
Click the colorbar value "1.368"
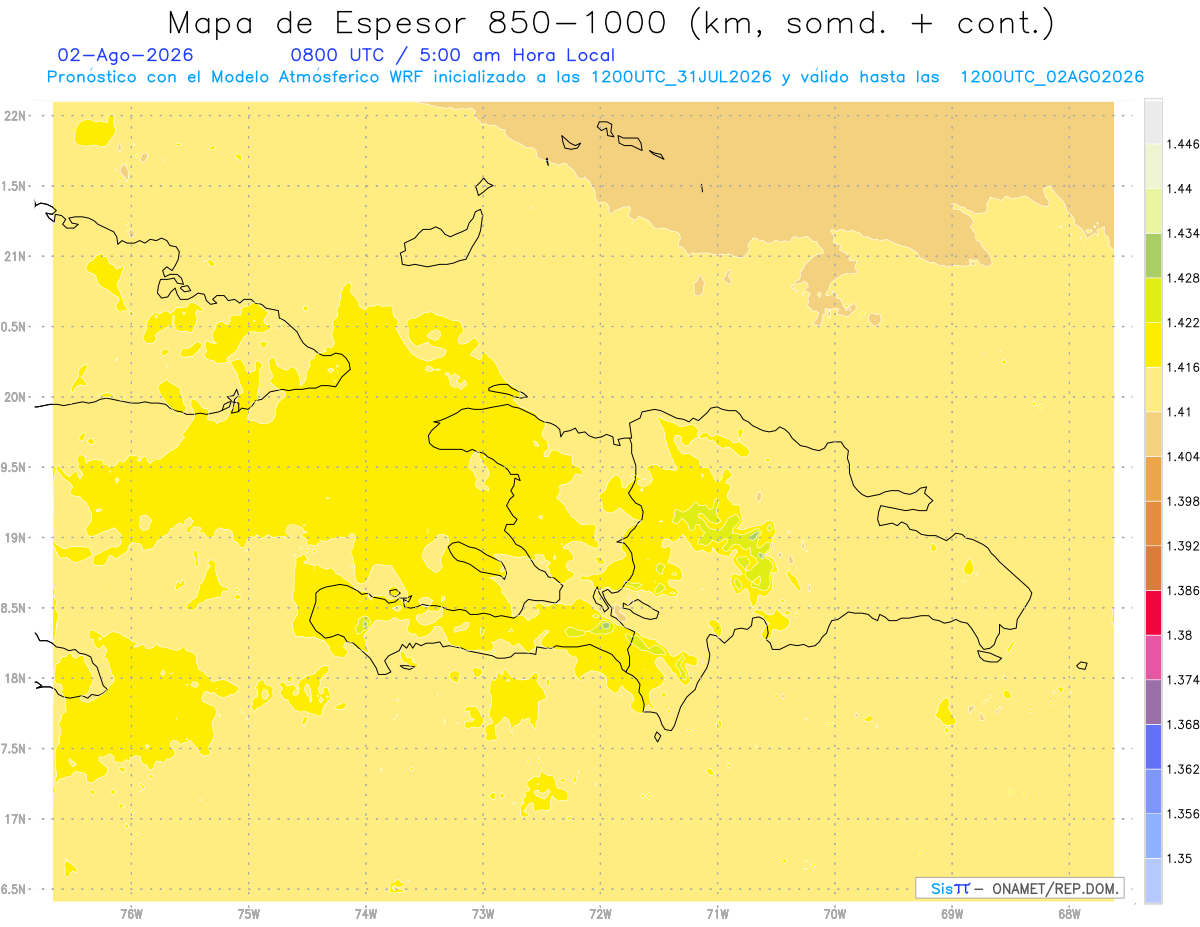(1184, 724)
